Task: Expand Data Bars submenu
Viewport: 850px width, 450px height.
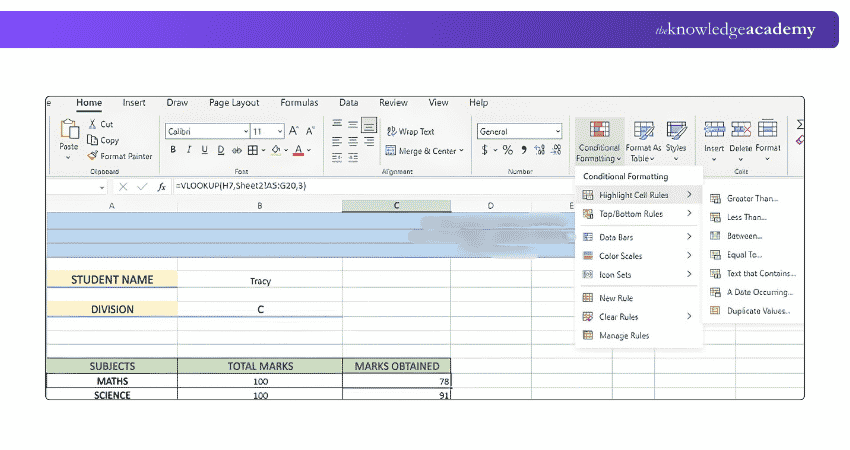Action: (x=638, y=237)
